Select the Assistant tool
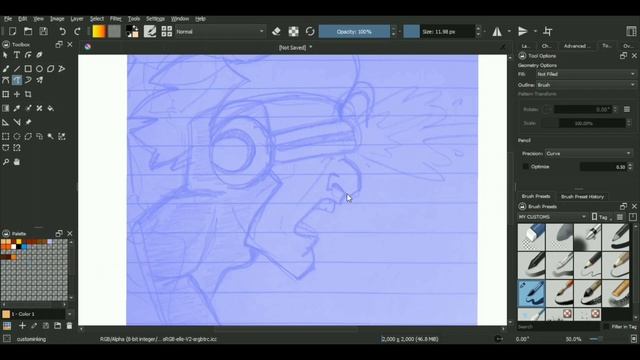The width and height of the screenshot is (640, 360). point(6,122)
